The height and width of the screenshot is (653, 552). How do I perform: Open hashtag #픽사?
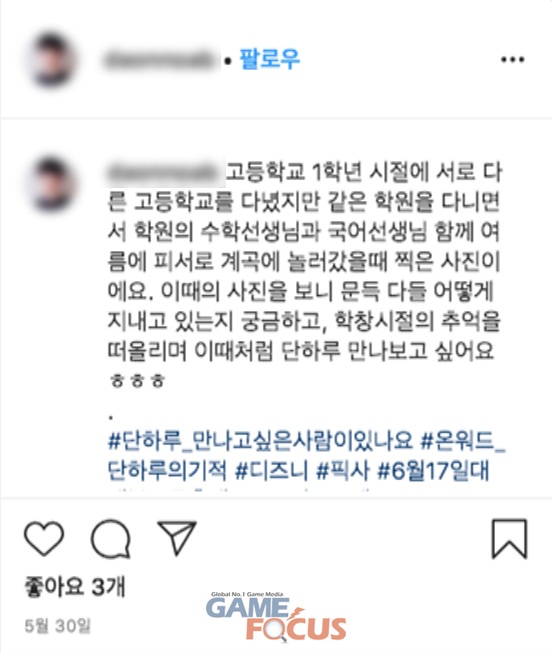coord(343,471)
